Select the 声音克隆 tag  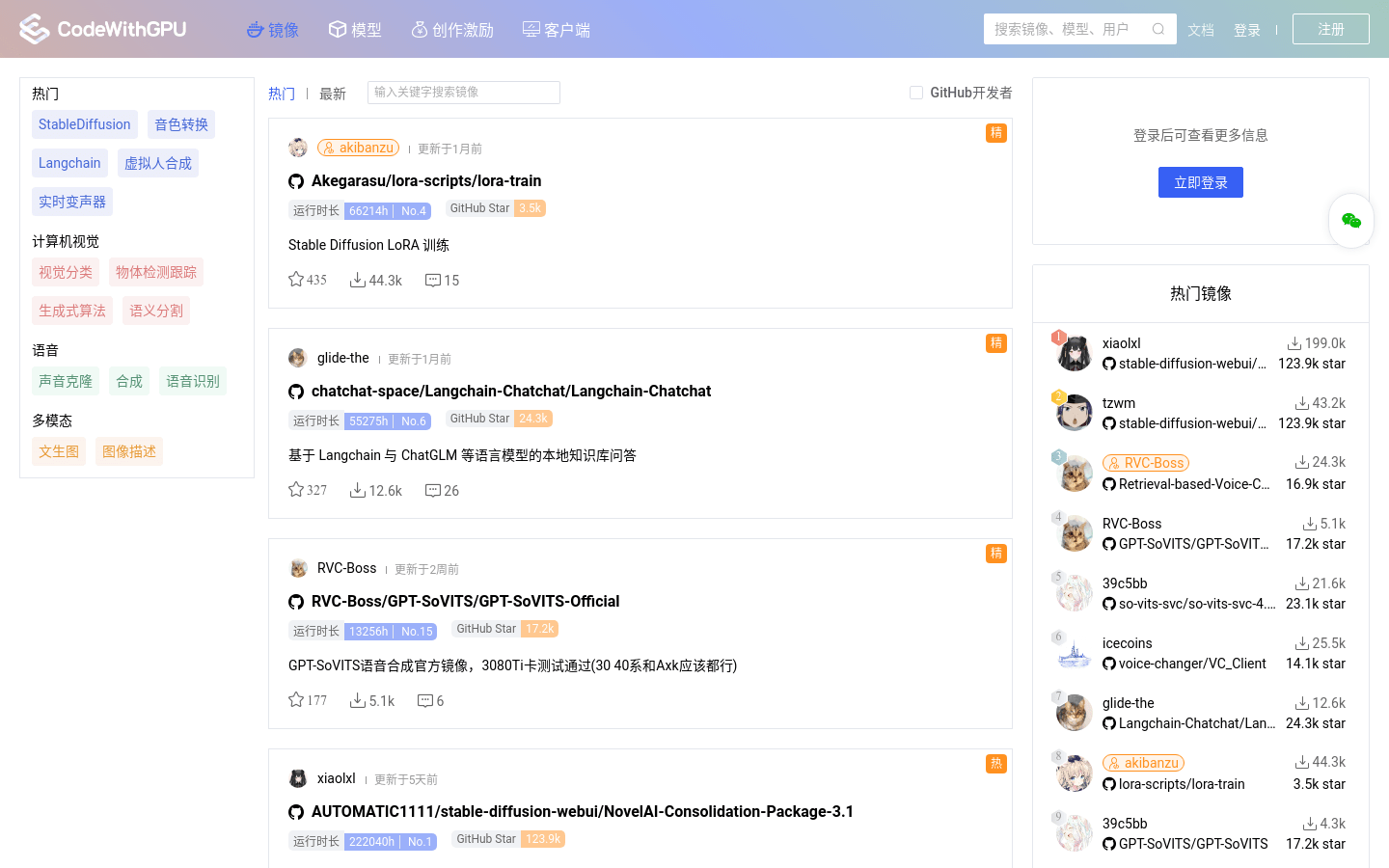(x=66, y=381)
